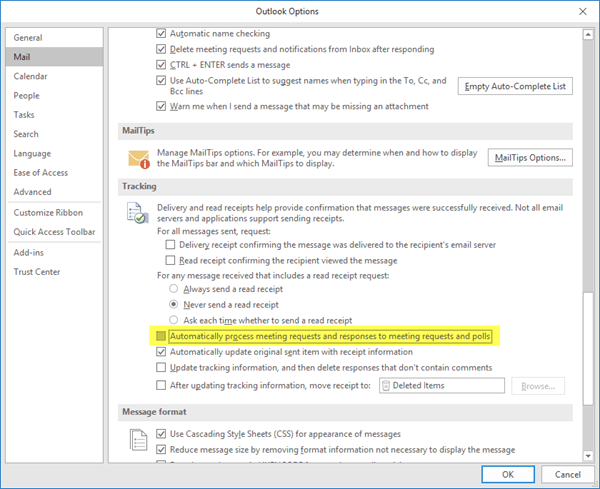Image resolution: width=600 pixels, height=489 pixels.
Task: Enable automatically process meeting requests checkbox
Action: click(x=162, y=336)
